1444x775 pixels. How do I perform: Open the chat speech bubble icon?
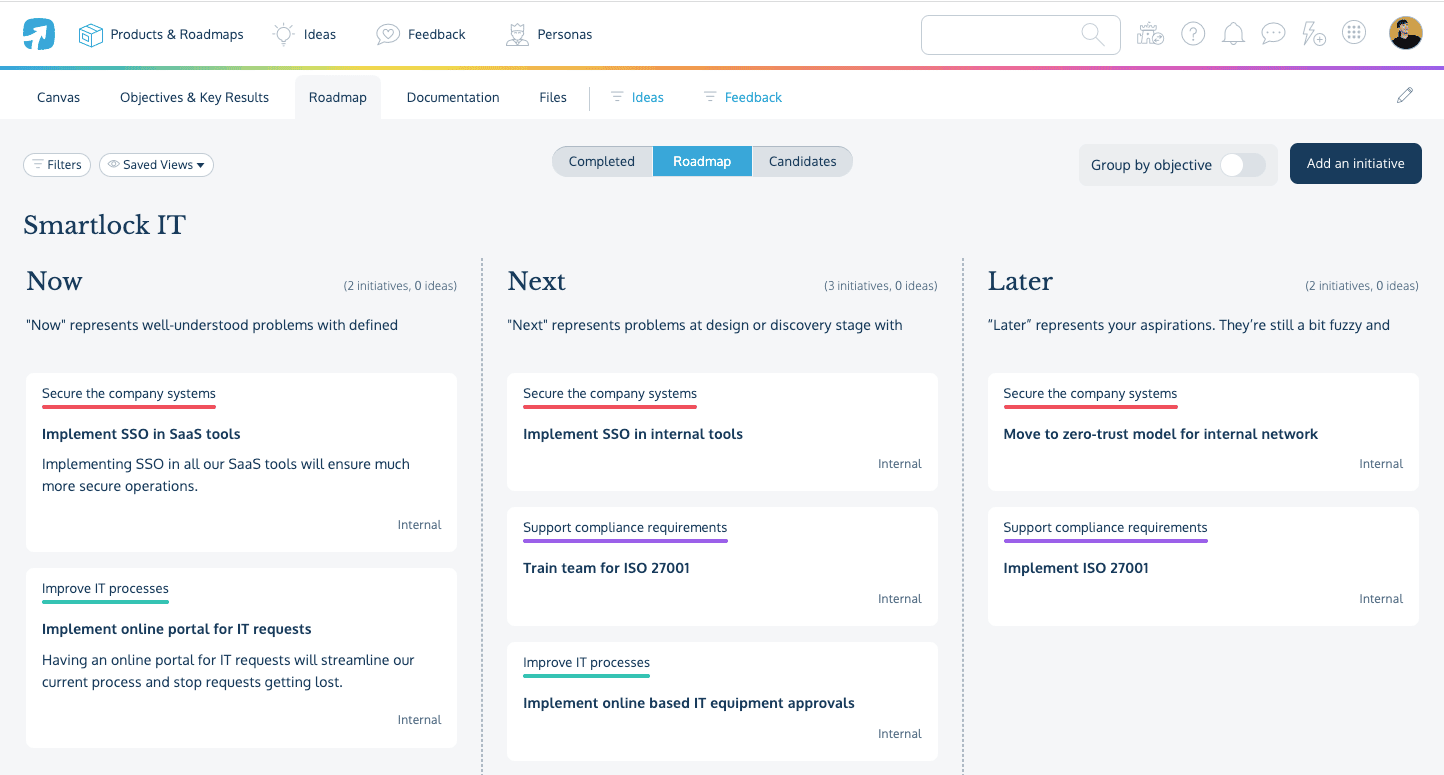point(1273,34)
